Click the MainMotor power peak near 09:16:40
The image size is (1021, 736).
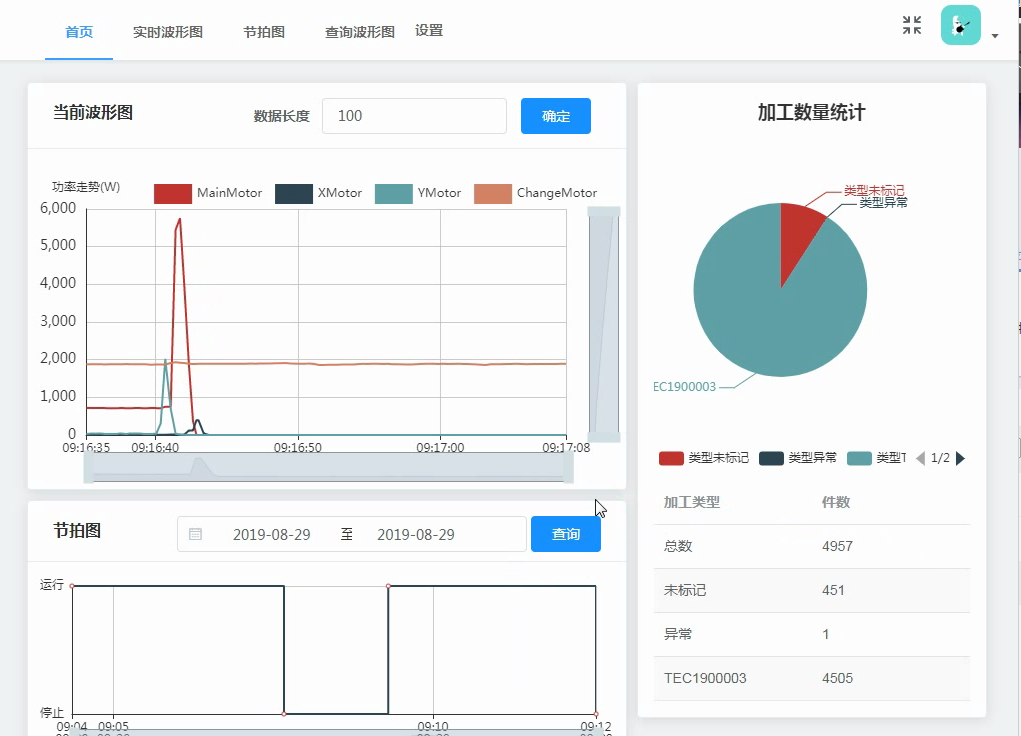coord(179,219)
